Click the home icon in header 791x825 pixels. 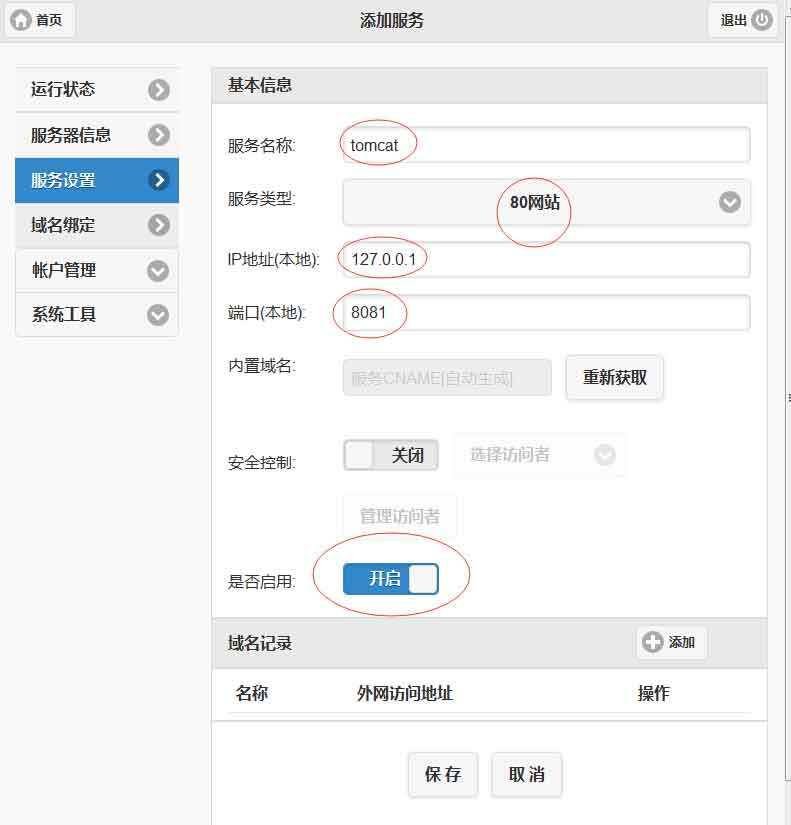click(21, 20)
